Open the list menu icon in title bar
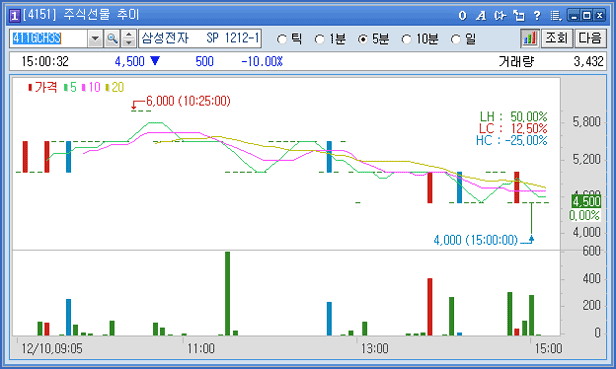 pos(556,16)
